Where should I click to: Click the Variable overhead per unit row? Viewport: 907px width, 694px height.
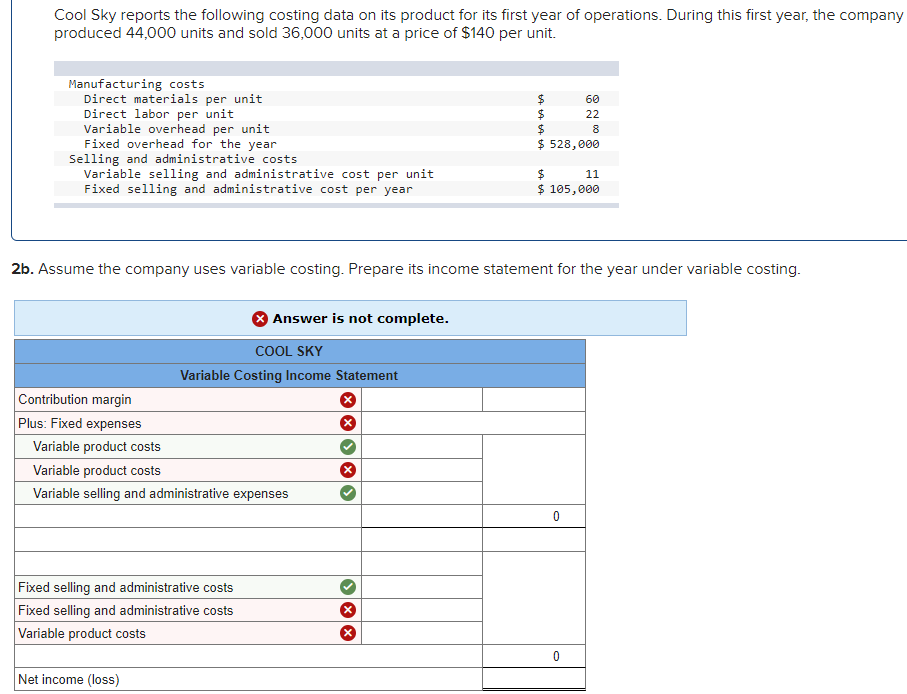(x=336, y=129)
